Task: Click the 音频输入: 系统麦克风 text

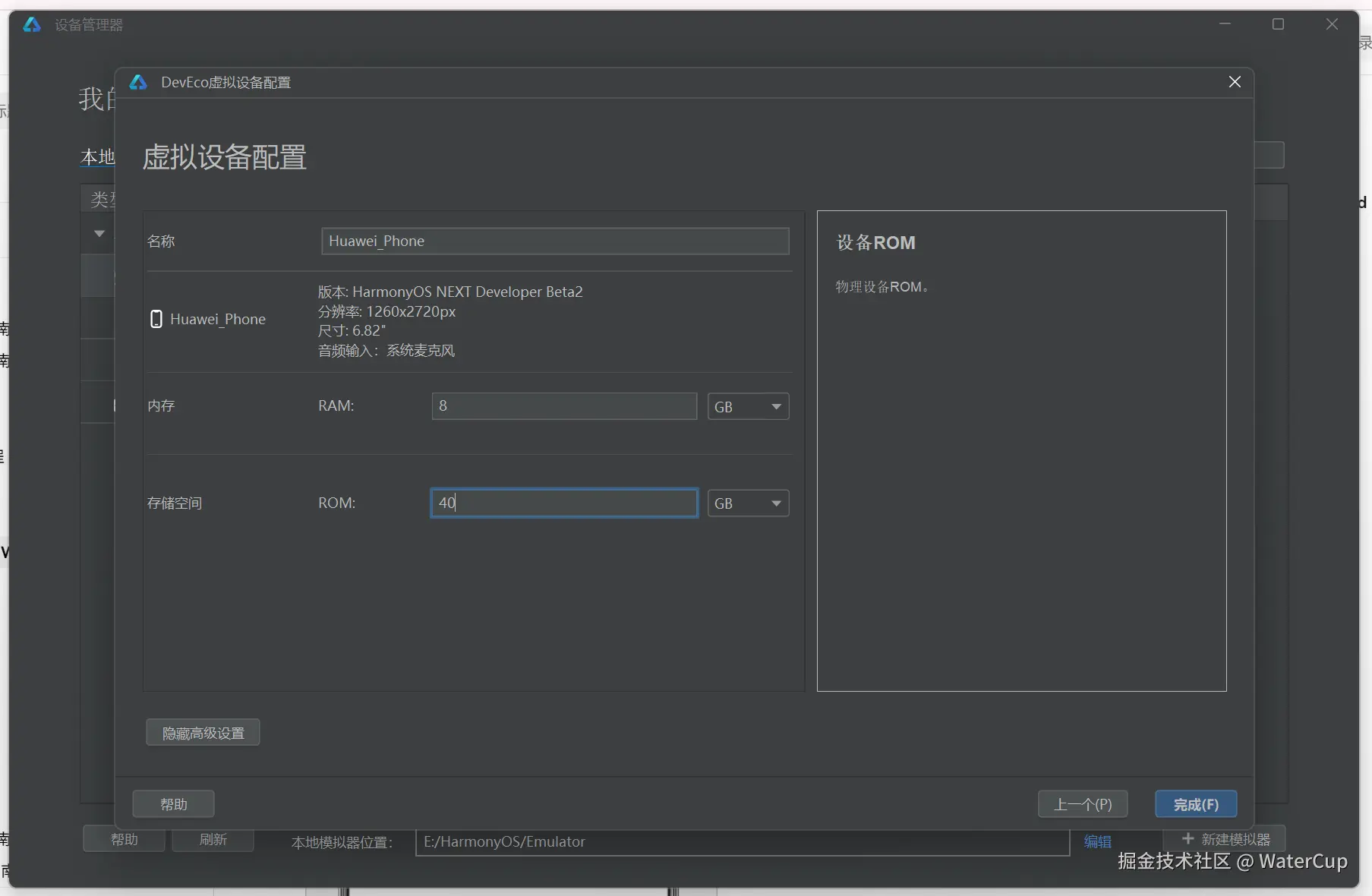Action: 386,351
